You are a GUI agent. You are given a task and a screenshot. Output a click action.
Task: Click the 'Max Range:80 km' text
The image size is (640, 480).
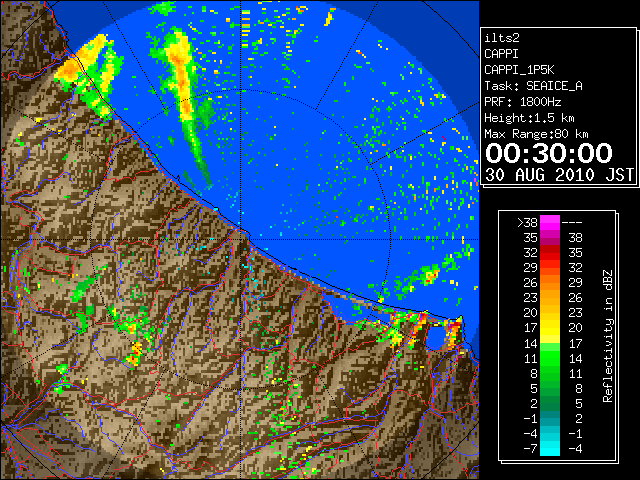tap(536, 134)
